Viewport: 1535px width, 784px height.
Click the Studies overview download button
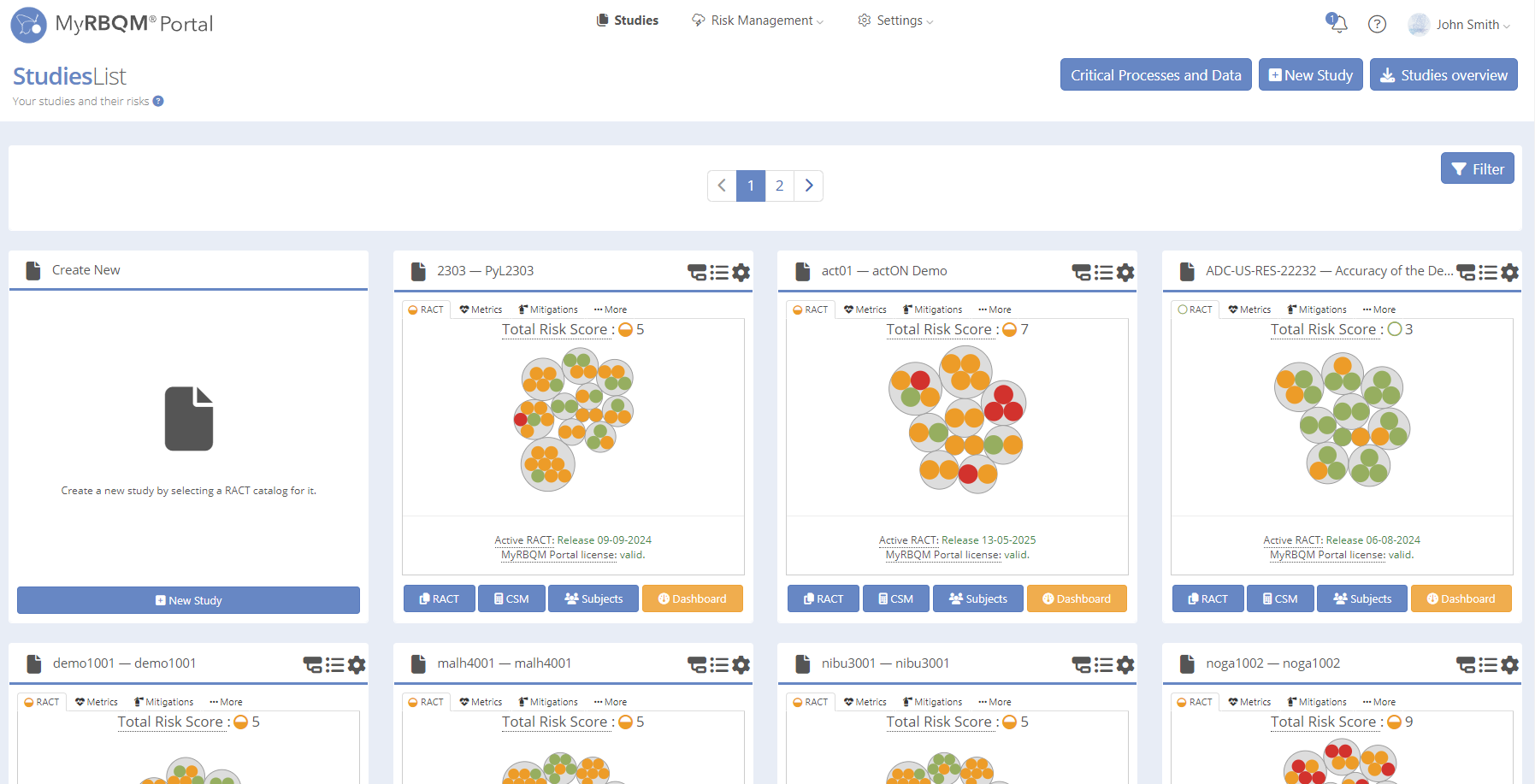[x=1443, y=74]
